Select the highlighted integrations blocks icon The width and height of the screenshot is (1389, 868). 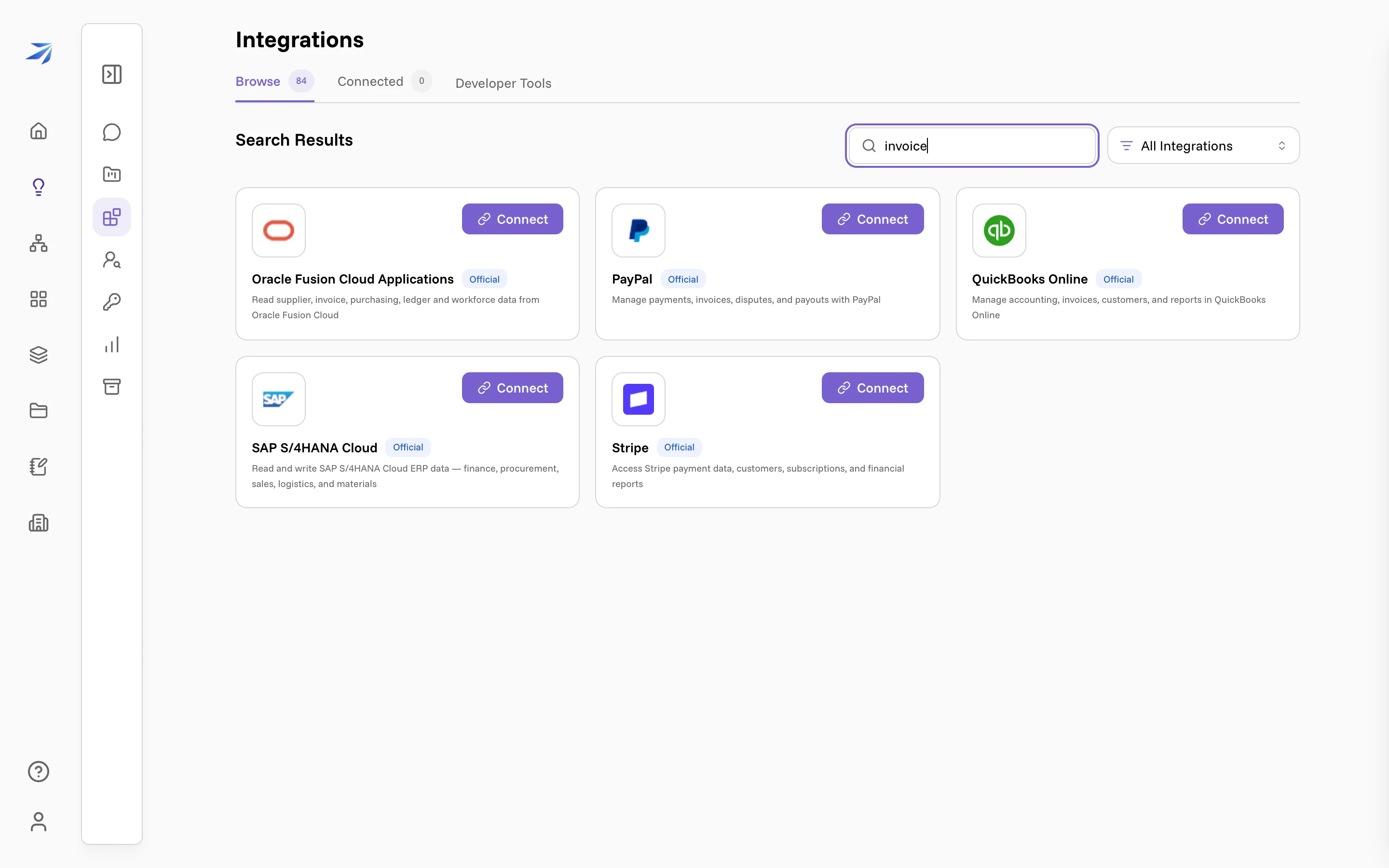click(x=112, y=217)
